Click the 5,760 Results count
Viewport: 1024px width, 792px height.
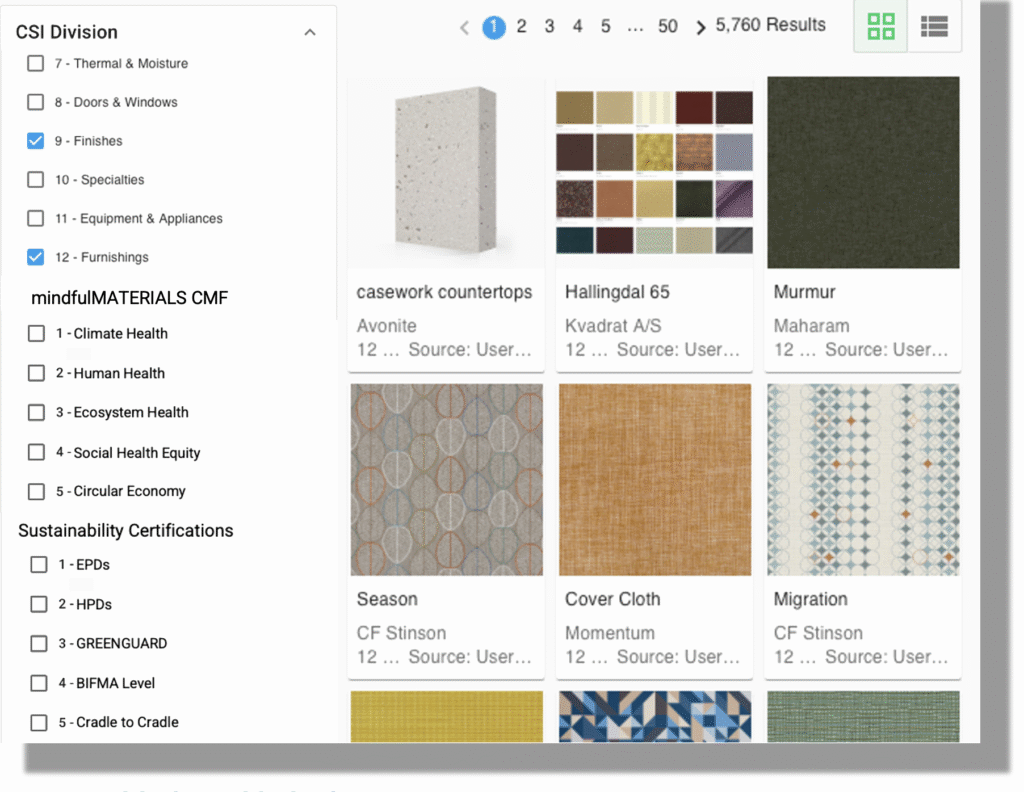[771, 25]
